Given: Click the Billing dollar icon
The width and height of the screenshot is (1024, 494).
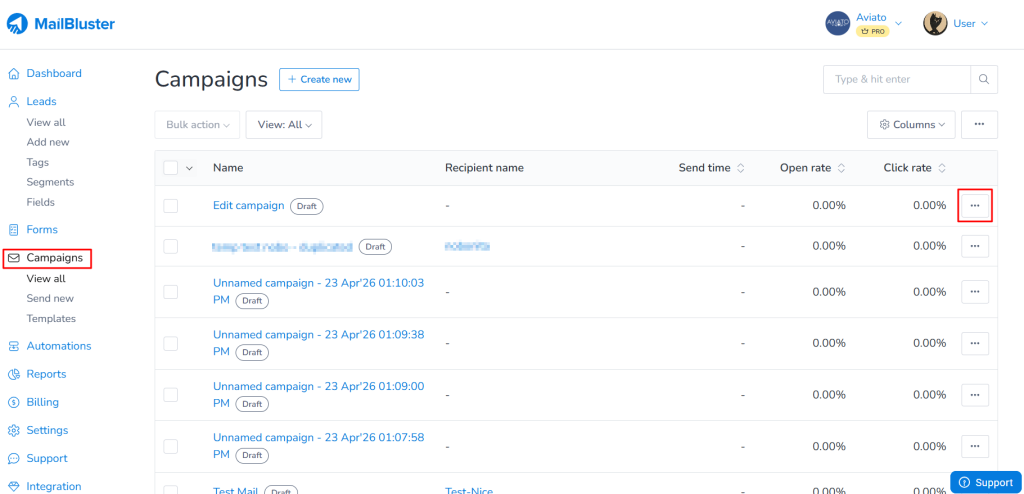Looking at the screenshot, I should (14, 403).
